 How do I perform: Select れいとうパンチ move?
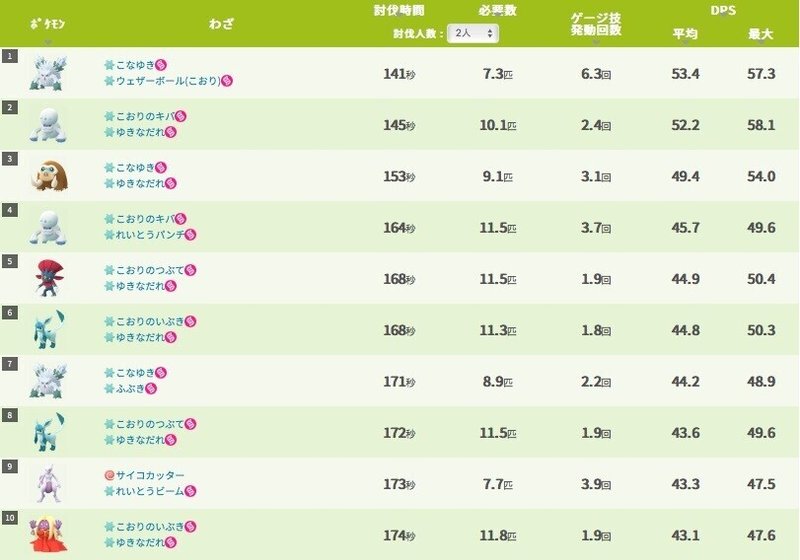point(150,235)
